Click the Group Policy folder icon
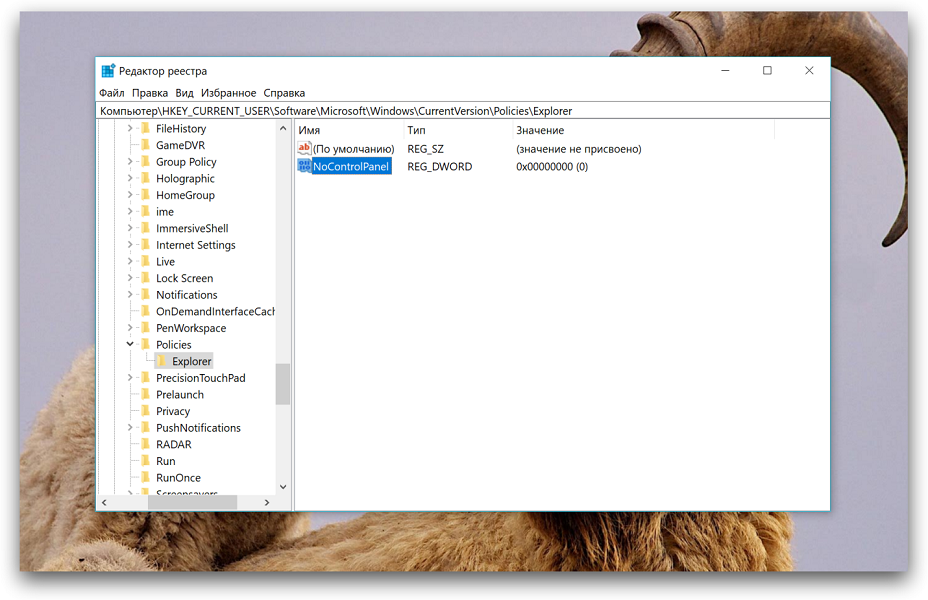This screenshot has width=928, height=600. tap(146, 162)
